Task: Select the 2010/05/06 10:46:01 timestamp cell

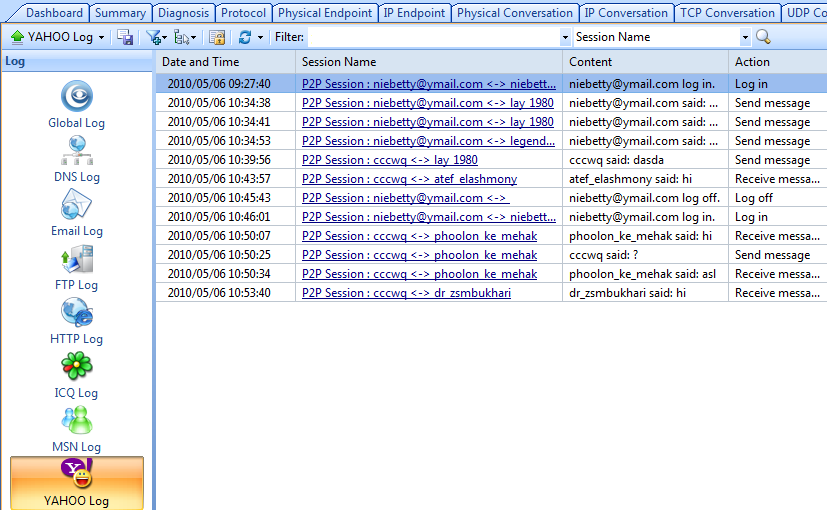Action: [226, 217]
